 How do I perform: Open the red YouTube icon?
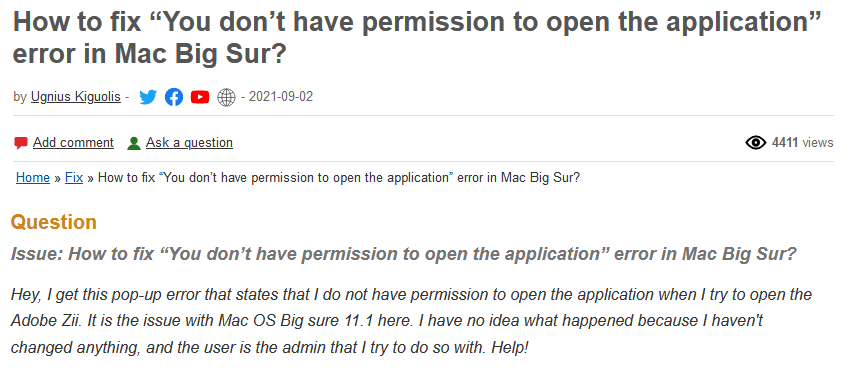click(200, 97)
